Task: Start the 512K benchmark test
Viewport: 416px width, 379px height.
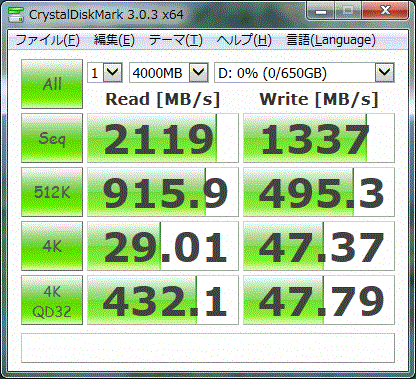Action: pyautogui.click(x=52, y=192)
